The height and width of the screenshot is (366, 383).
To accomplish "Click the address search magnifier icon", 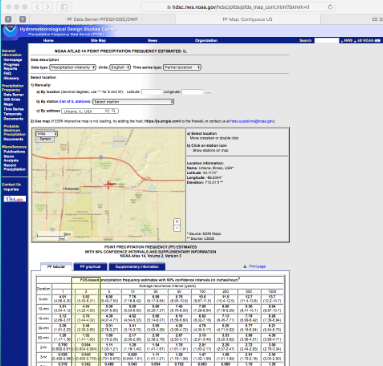I will 114,111.
